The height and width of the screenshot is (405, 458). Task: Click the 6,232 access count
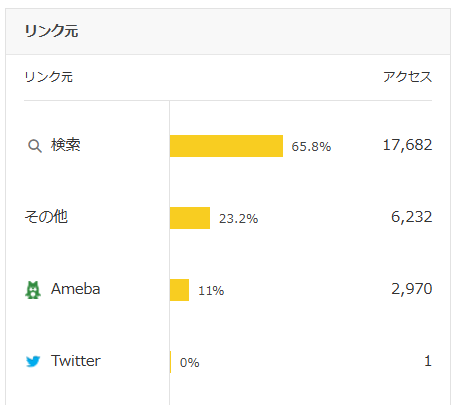coord(412,217)
